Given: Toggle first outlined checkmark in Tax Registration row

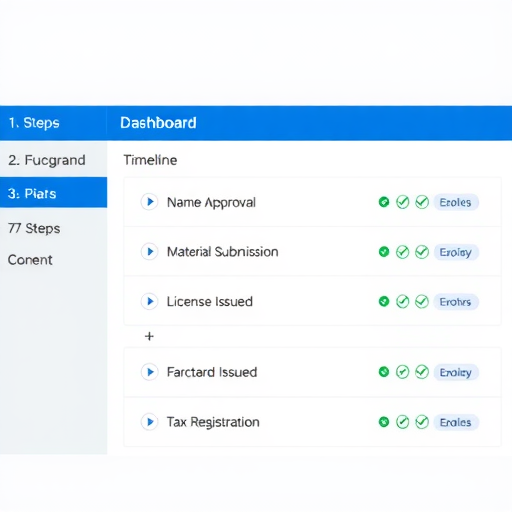Looking at the screenshot, I should (403, 422).
